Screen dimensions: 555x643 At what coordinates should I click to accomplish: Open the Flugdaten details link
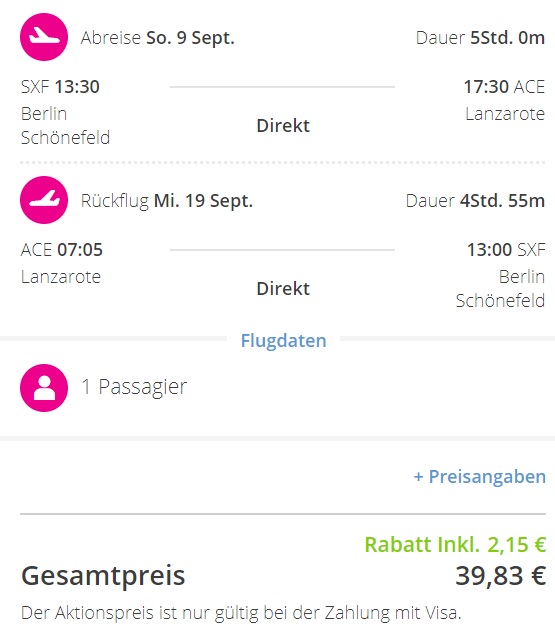[283, 340]
